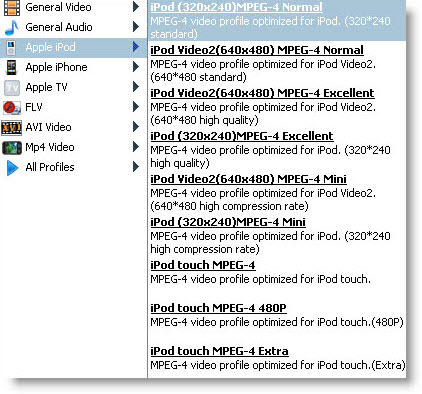Click description '(640*480 high compression rate)'

point(229,206)
